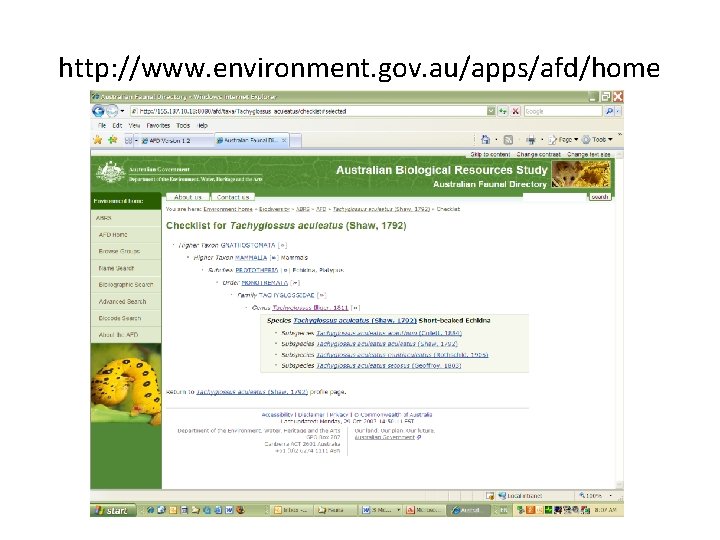
Task: Open Name Search in sidebar
Action: (x=126, y=268)
